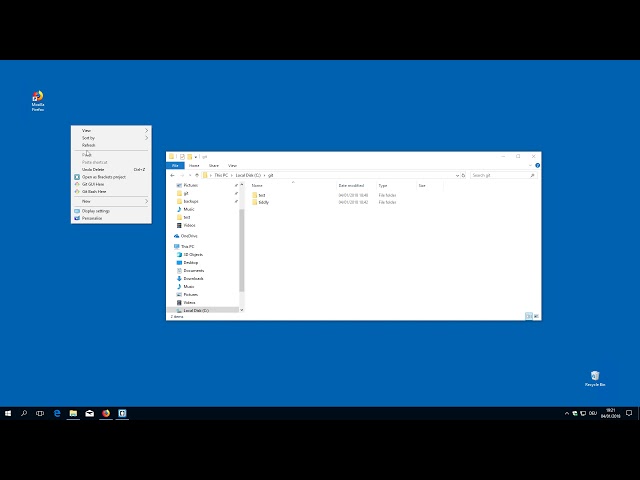The image size is (640, 480).
Task: Expand the Explorer ribbon with chevron
Action: pyautogui.click(x=530, y=165)
